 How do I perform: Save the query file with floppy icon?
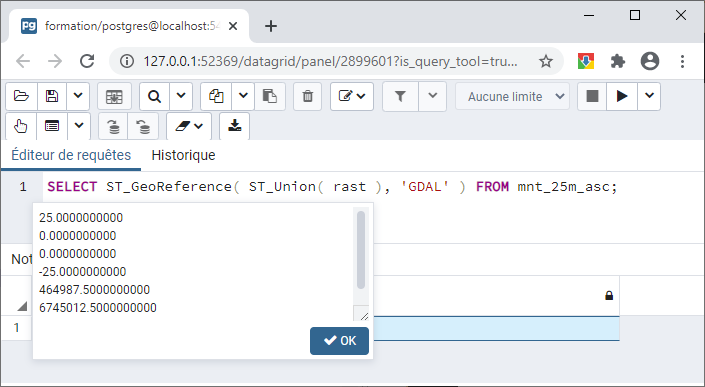coord(52,96)
